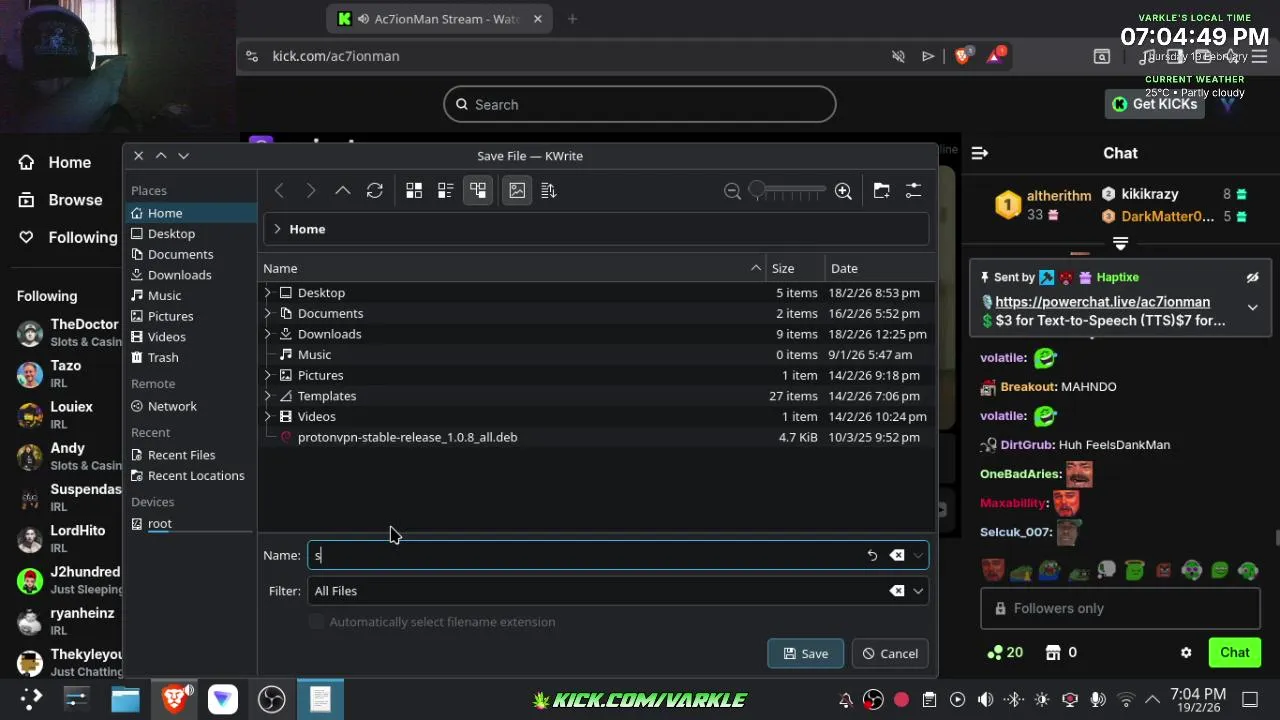Clear the Name field text
Viewport: 1280px width, 720px height.
897,555
